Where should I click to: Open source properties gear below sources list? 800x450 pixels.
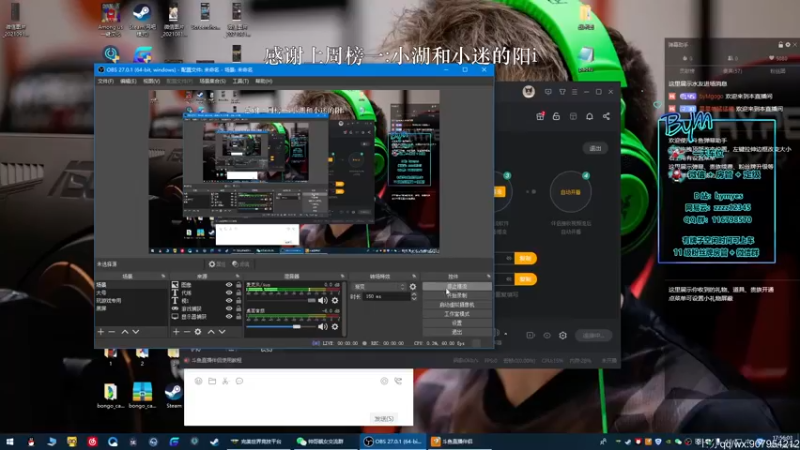point(198,332)
